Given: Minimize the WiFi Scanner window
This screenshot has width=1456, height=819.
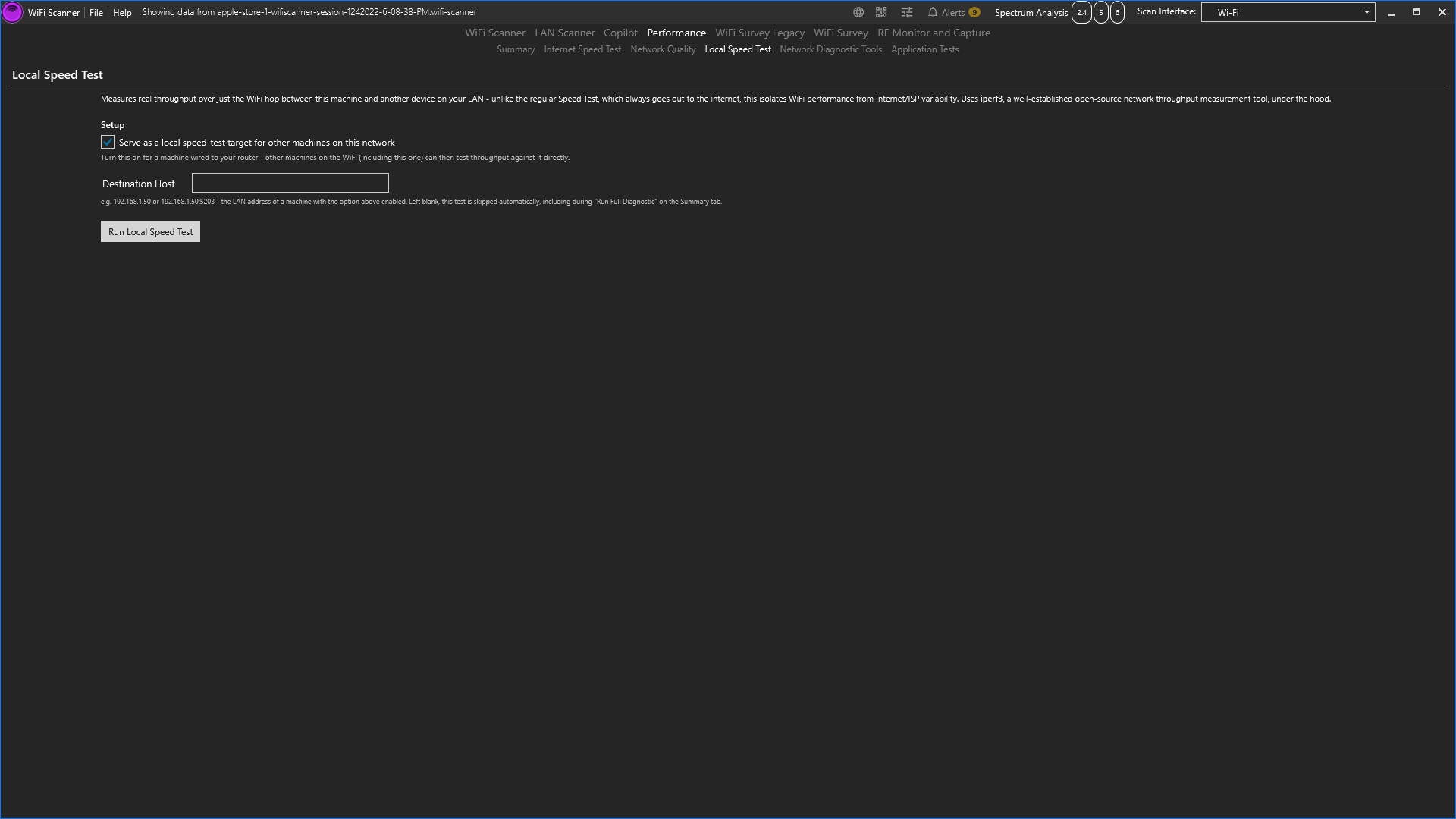Looking at the screenshot, I should (1391, 12).
